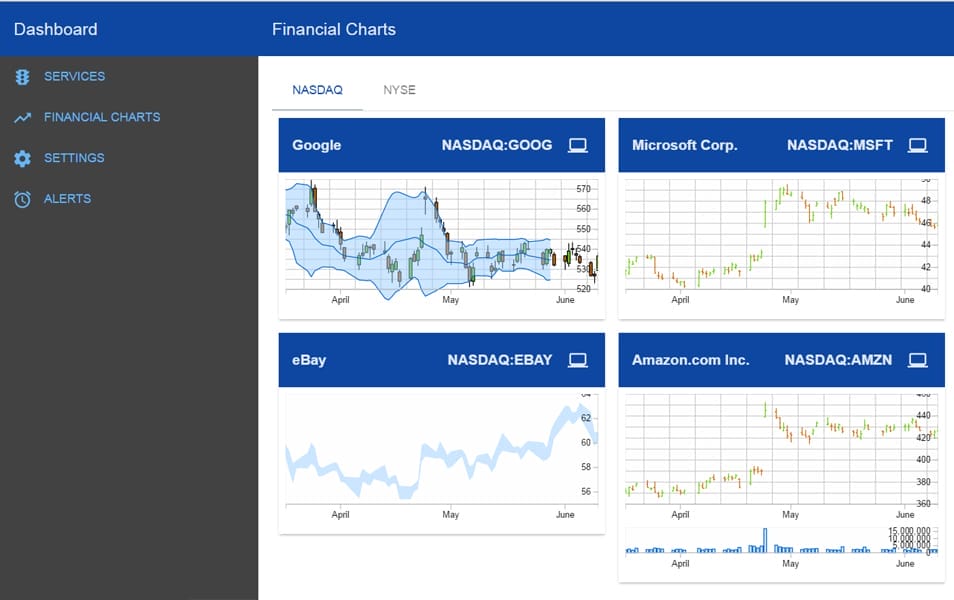Click the Alerts clock icon

(22, 199)
